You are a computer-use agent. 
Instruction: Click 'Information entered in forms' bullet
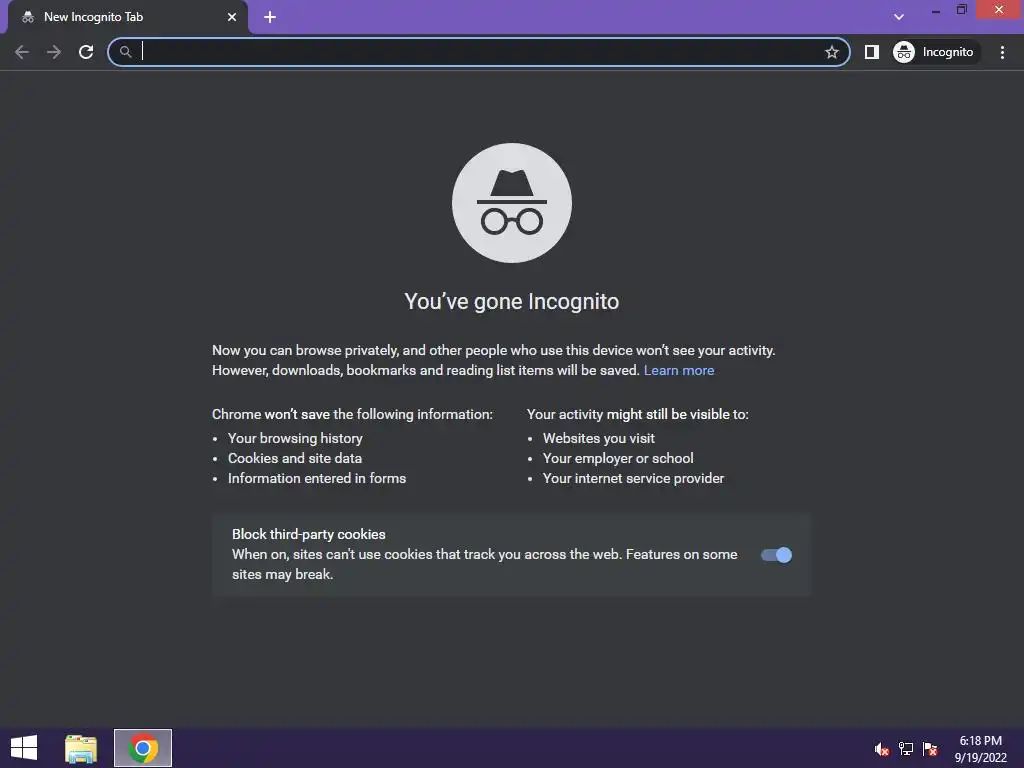point(317,479)
